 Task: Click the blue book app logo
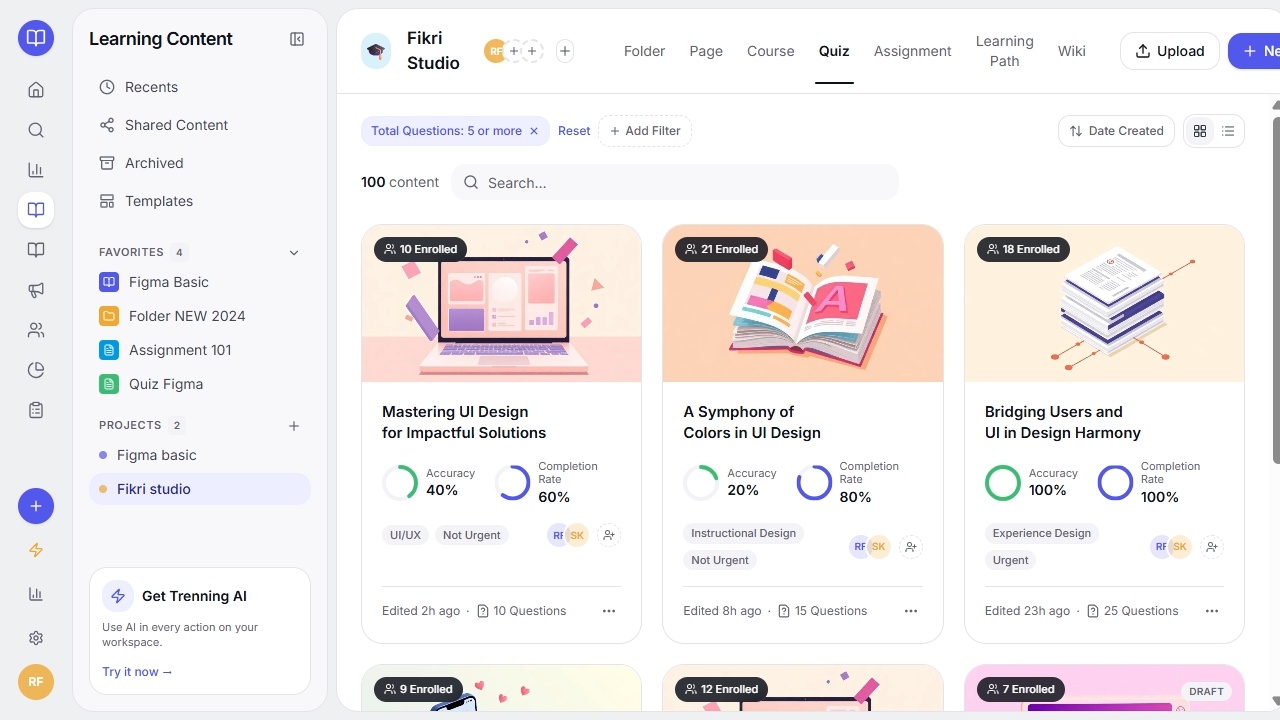point(36,38)
